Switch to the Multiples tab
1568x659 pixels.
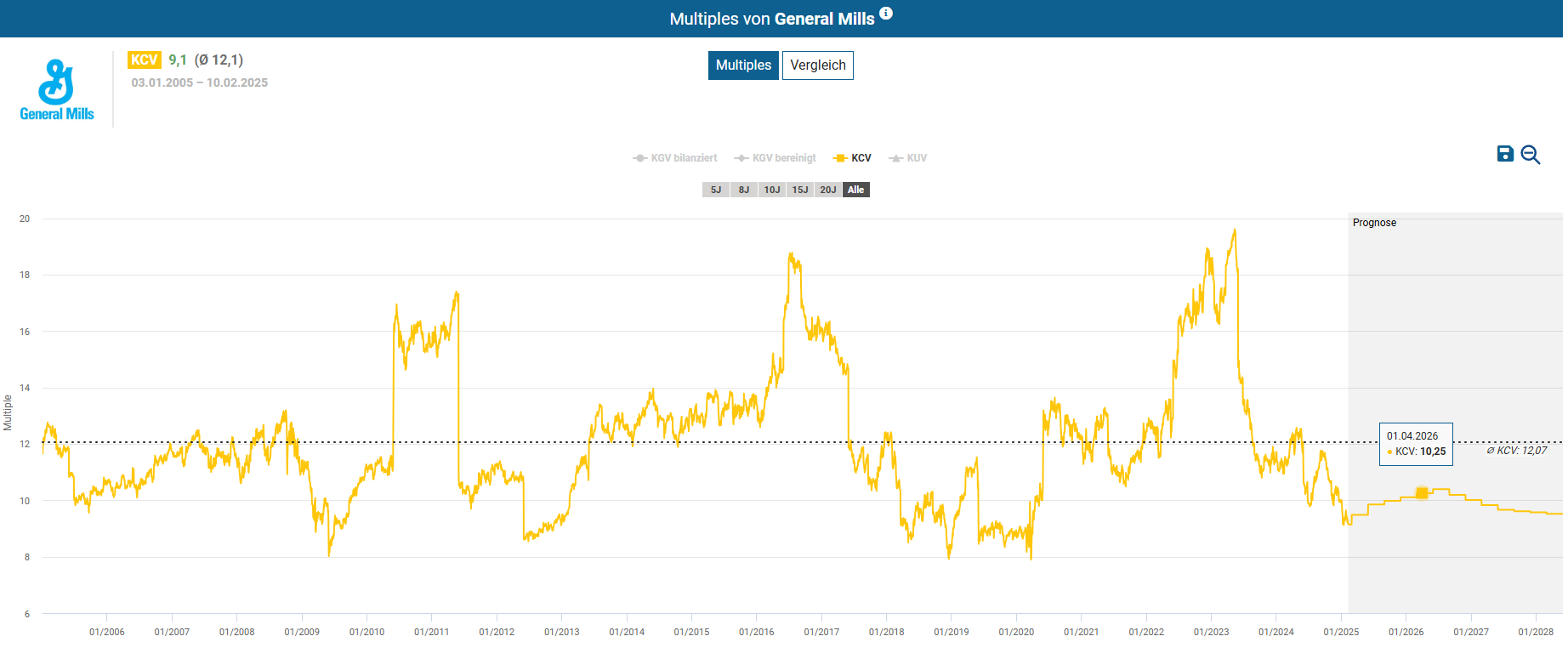pos(743,65)
